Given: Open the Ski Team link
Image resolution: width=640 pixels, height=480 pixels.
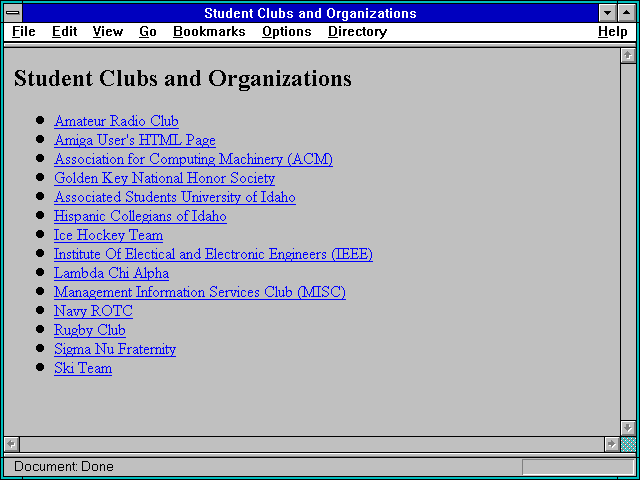Looking at the screenshot, I should click(x=83, y=369).
